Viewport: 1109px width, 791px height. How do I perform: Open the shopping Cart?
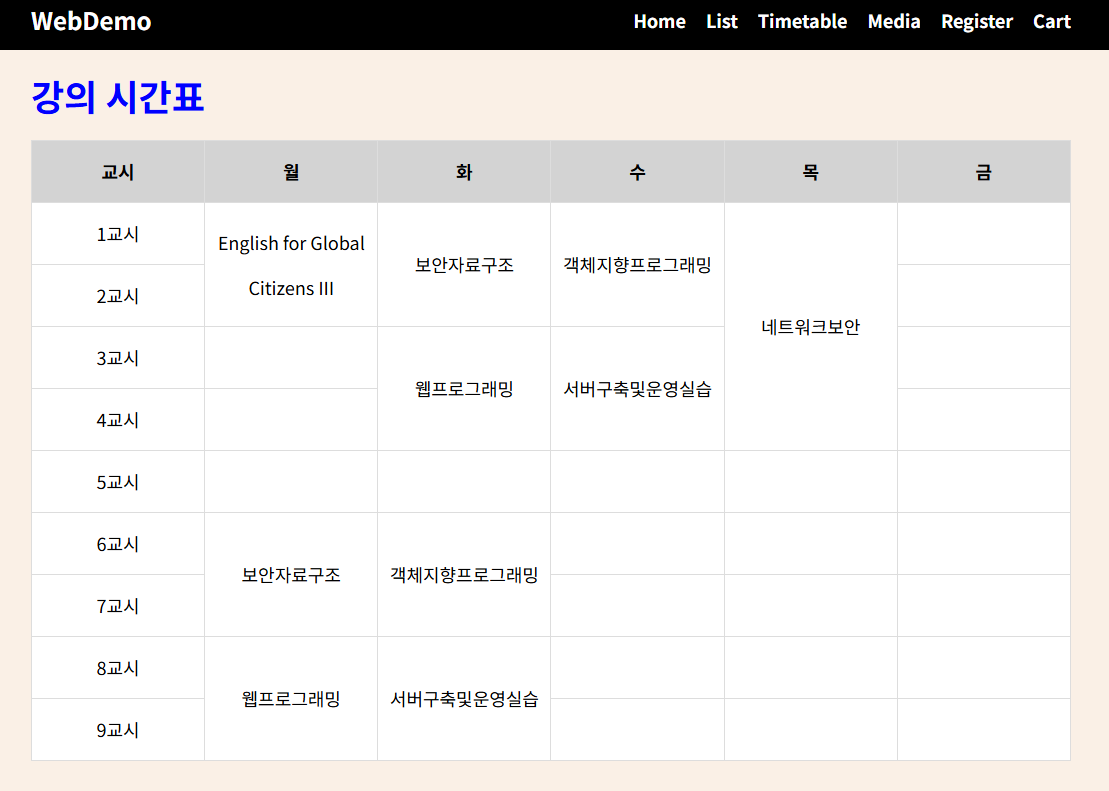pyautogui.click(x=1052, y=21)
